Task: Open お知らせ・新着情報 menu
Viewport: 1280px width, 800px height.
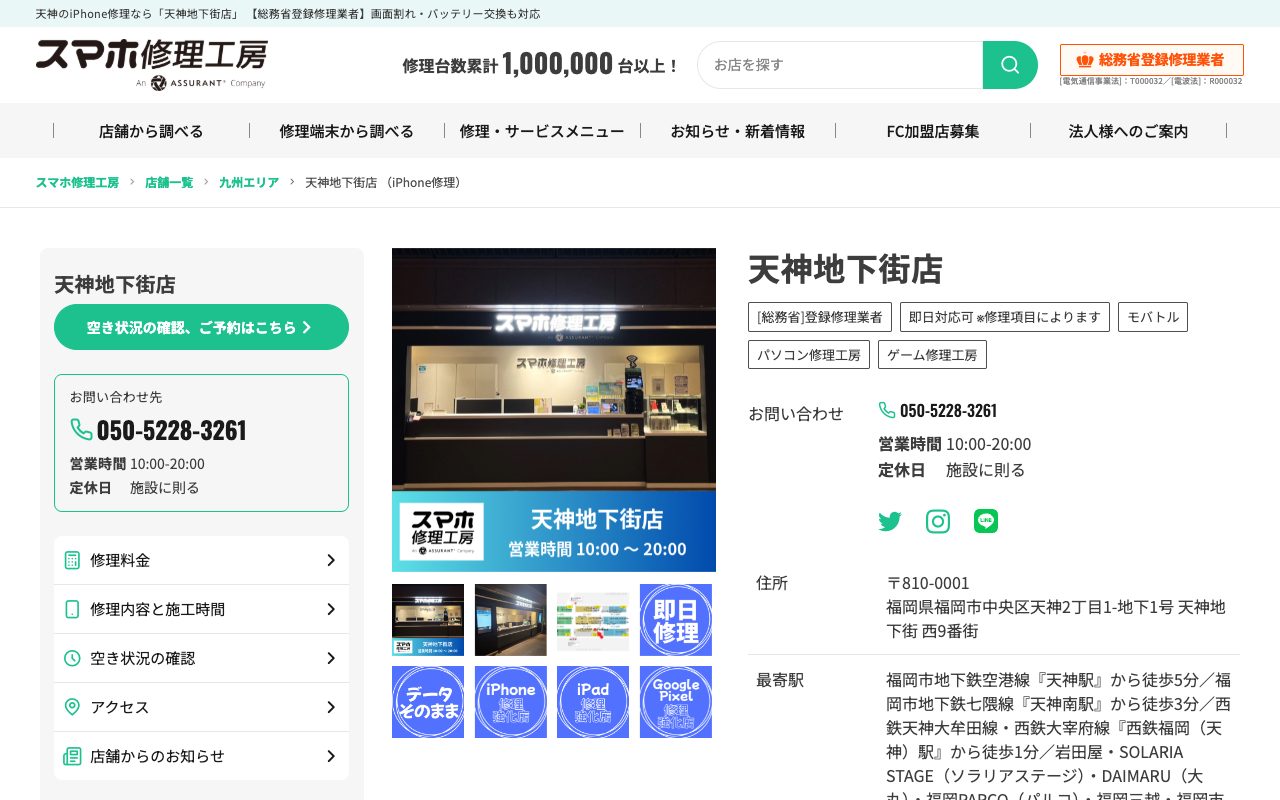Action: (738, 131)
